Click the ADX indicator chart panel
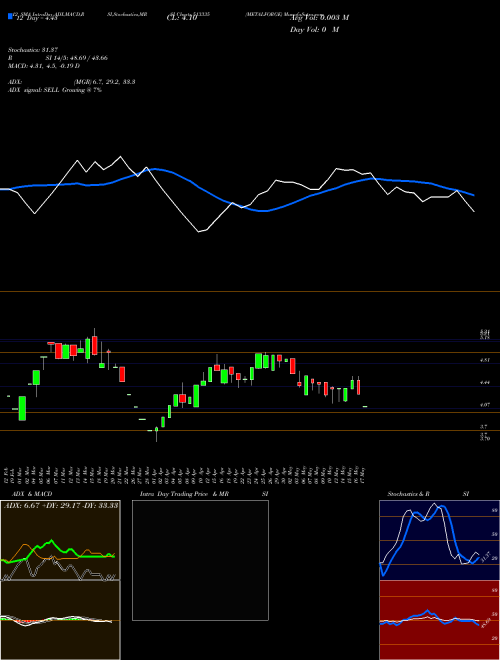The image size is (500, 660). click(x=60, y=540)
